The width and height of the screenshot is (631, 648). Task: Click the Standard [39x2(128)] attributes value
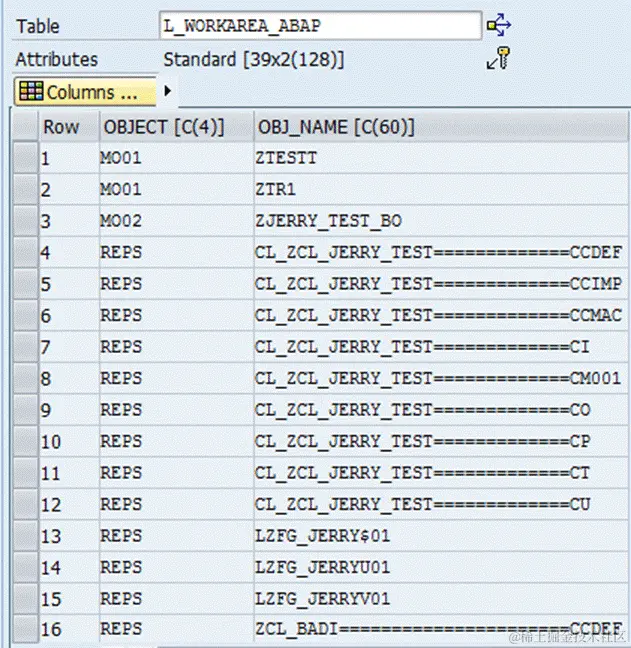(253, 60)
